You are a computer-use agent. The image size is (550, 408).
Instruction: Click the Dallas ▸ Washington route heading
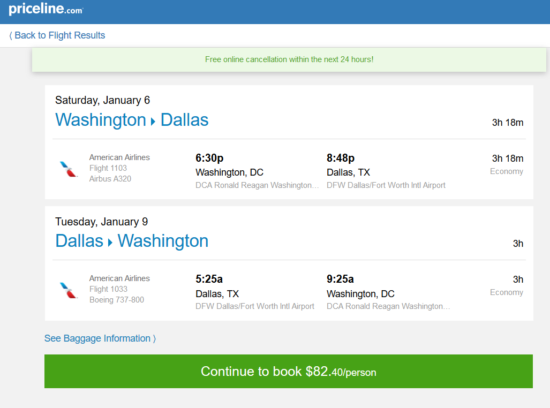(x=132, y=241)
